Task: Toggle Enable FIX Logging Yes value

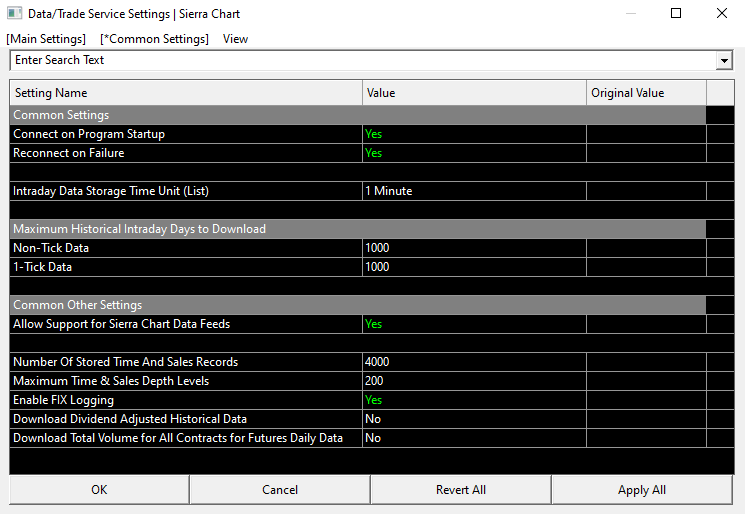Action: point(474,400)
